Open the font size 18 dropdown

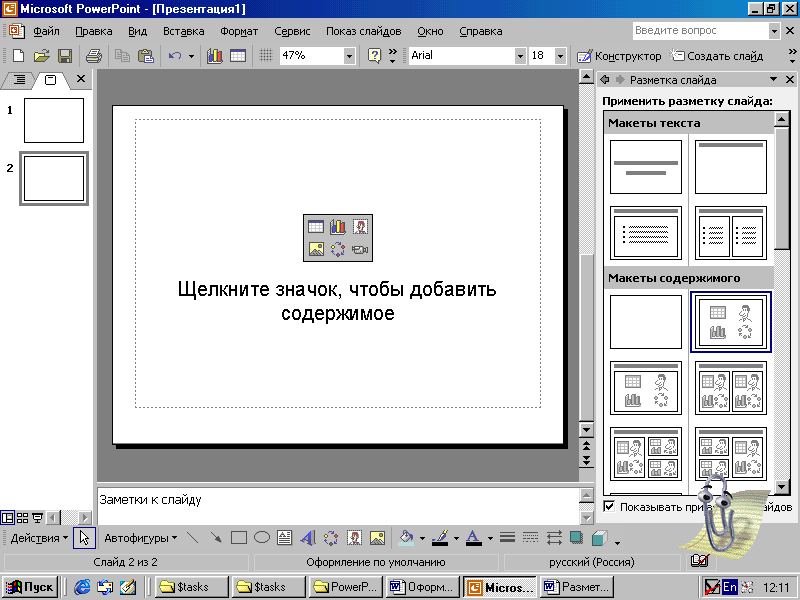tap(560, 56)
